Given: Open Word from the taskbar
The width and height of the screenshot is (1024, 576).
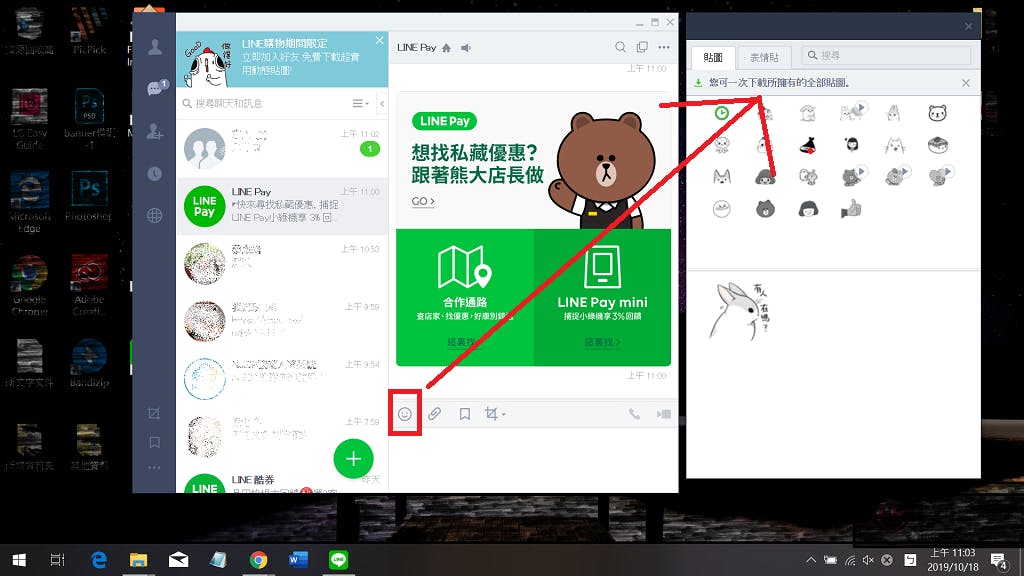Looking at the screenshot, I should pyautogui.click(x=298, y=560).
